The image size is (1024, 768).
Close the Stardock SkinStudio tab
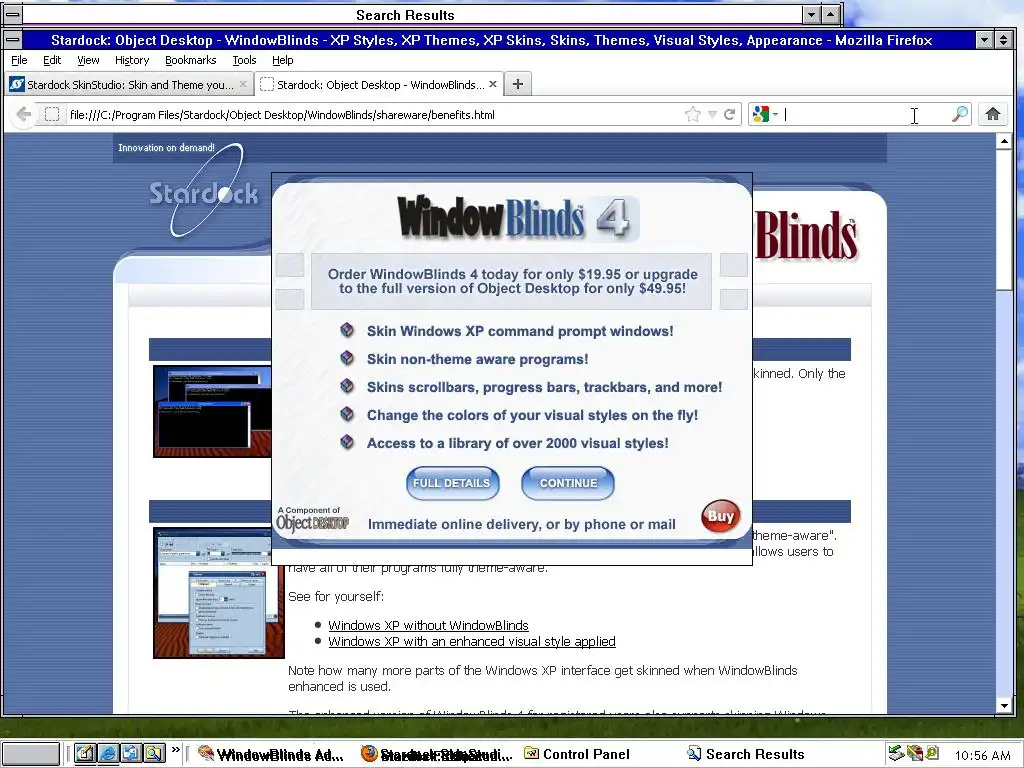tap(243, 84)
